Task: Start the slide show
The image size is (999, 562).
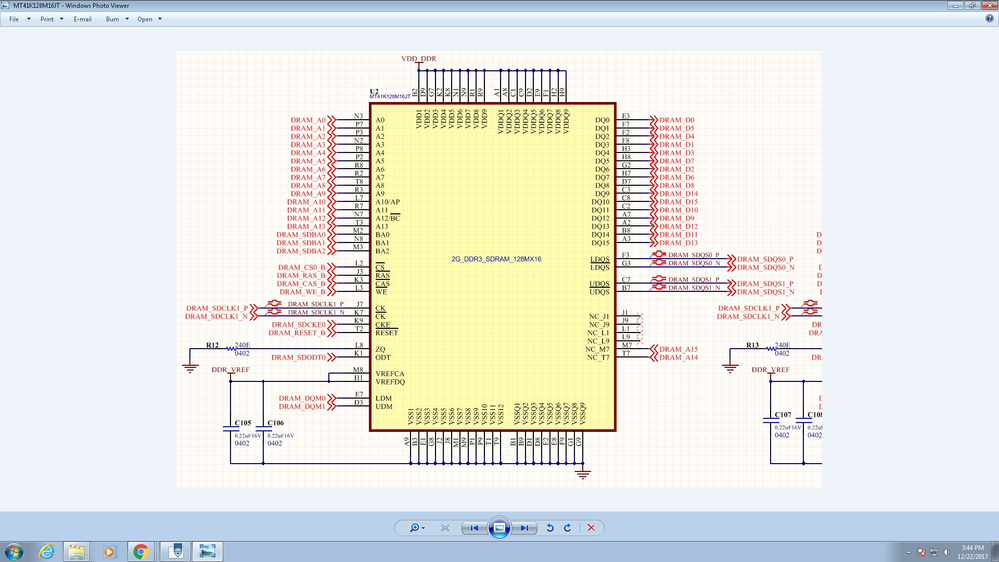Action: 500,528
